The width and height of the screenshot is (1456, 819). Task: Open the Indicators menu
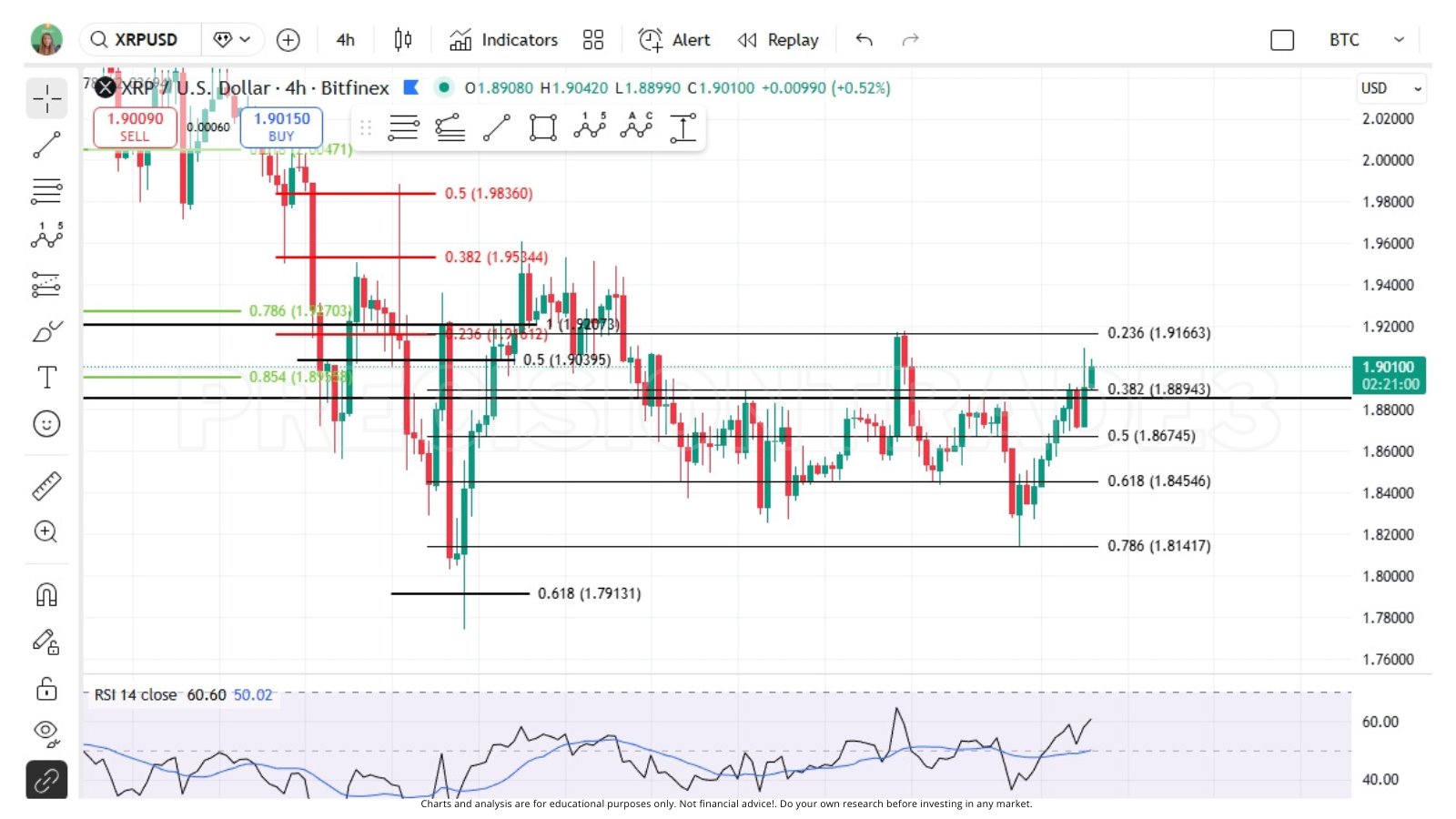tap(503, 40)
